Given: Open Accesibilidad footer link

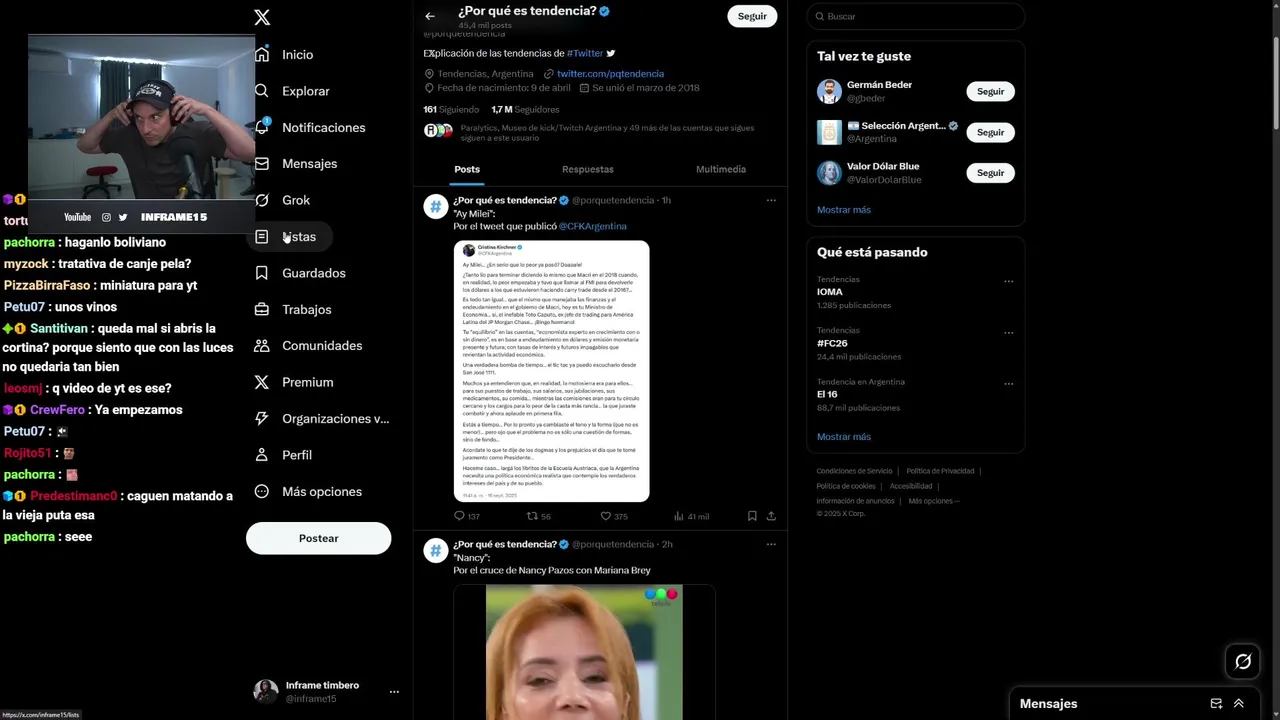Looking at the screenshot, I should tap(911, 486).
